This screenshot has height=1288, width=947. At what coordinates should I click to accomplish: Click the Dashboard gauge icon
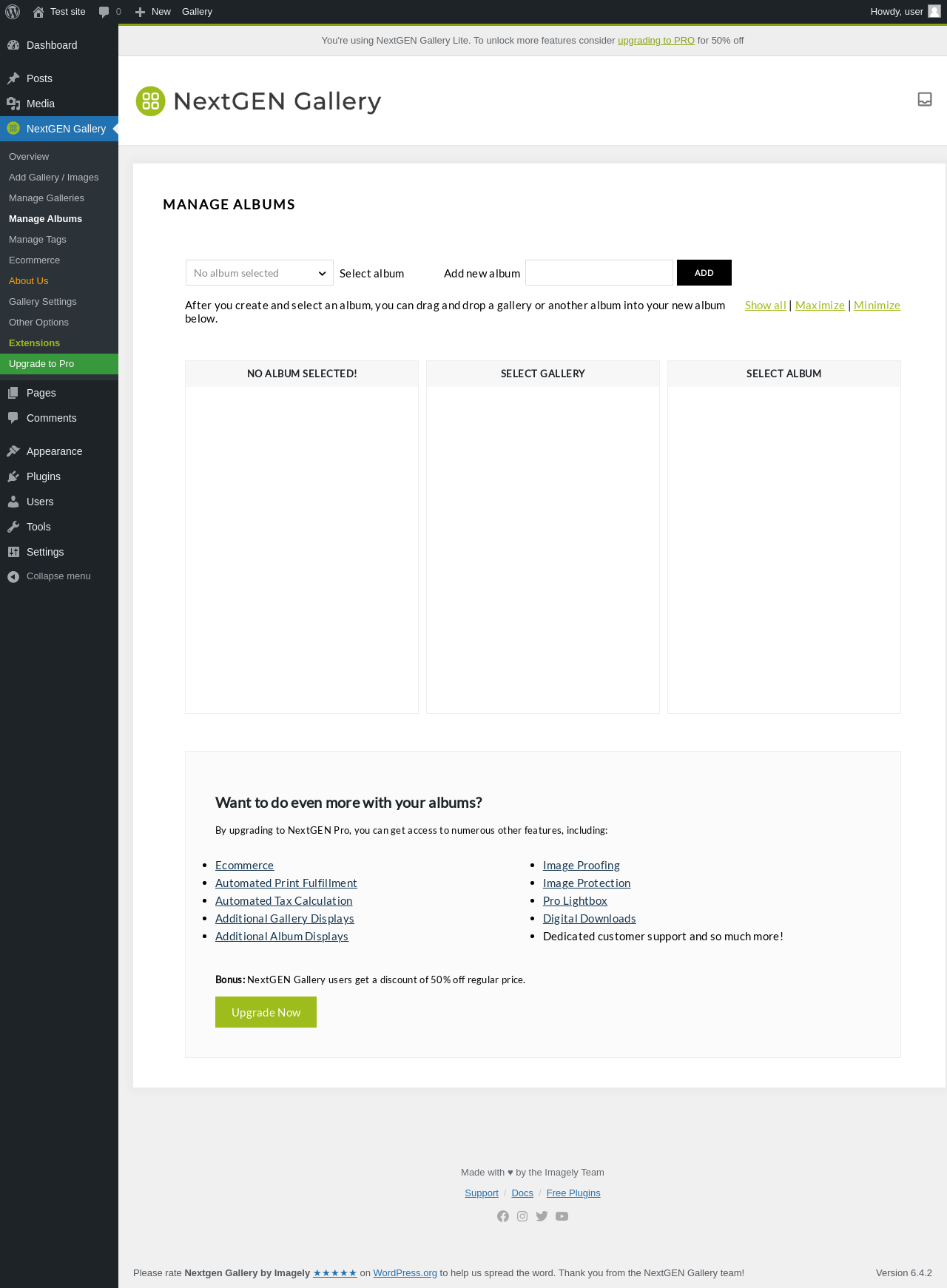click(x=13, y=45)
